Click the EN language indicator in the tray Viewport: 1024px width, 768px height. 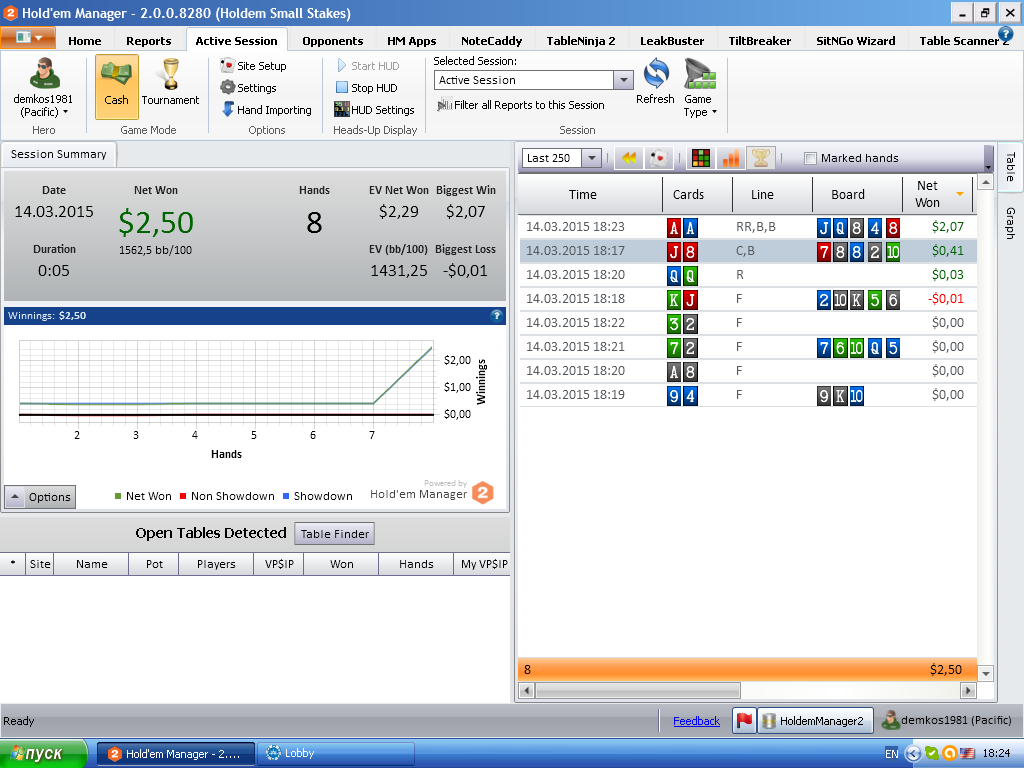(891, 754)
